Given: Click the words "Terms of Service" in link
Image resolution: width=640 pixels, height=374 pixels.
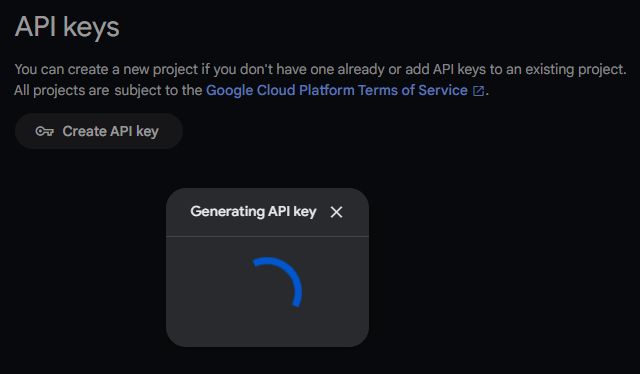Looking at the screenshot, I should [x=413, y=90].
